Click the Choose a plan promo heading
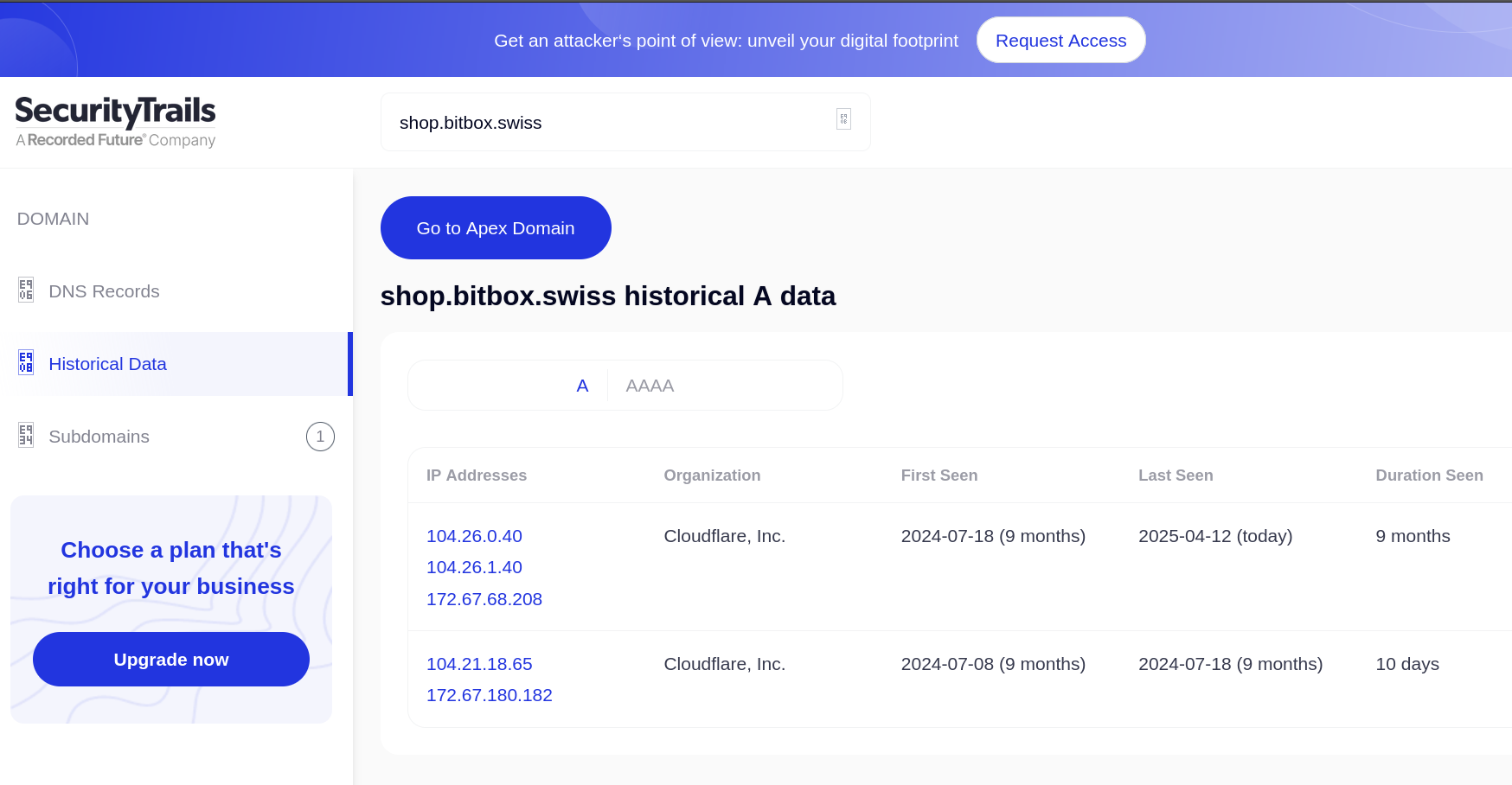The width and height of the screenshot is (1512, 785). (x=171, y=568)
